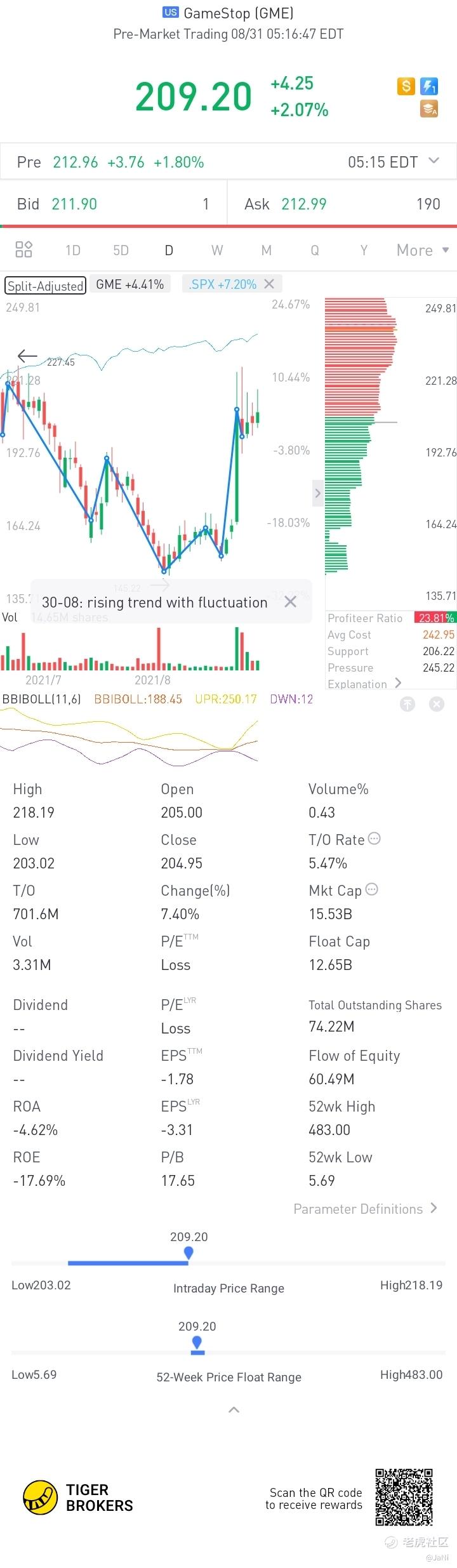The image size is (457, 1568).
Task: Open the Mkt Cap info bubble
Action: coord(372,889)
